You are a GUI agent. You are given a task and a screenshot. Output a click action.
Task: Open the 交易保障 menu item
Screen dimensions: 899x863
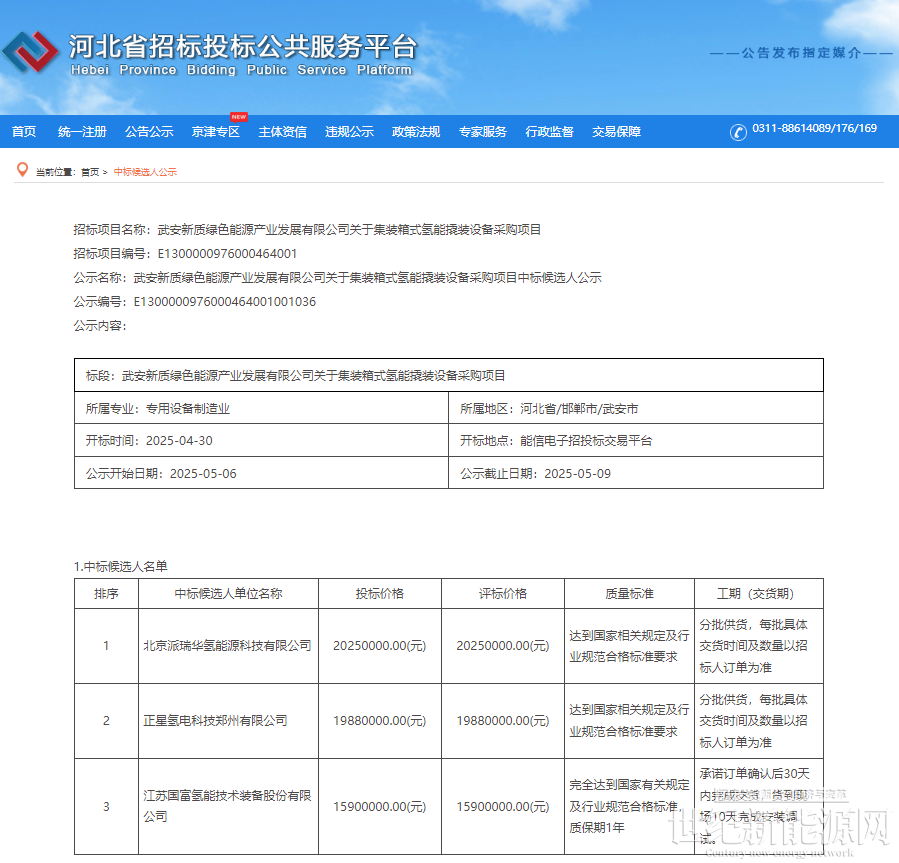(616, 132)
